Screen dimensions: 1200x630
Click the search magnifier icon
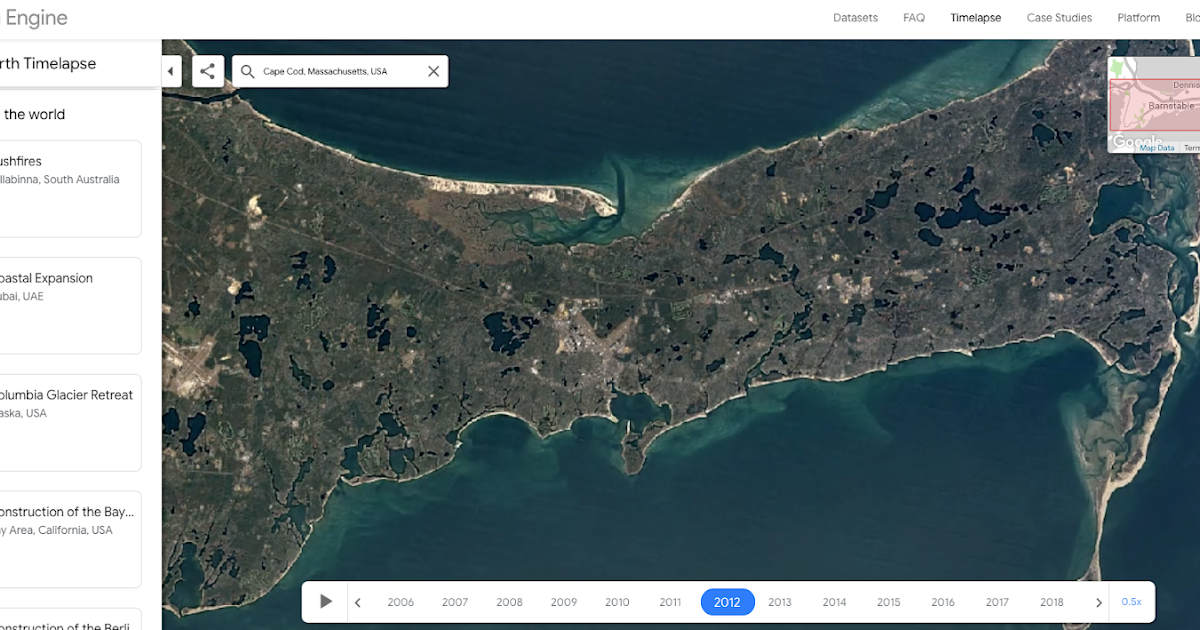246,71
